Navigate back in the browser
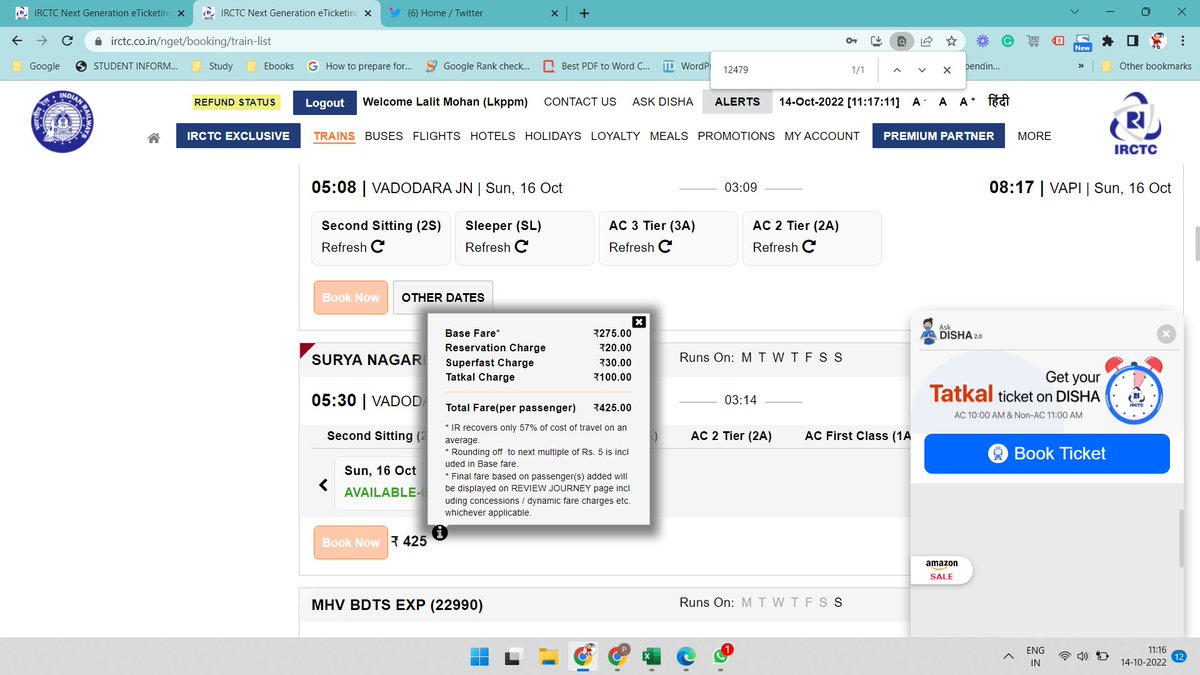 pos(18,41)
